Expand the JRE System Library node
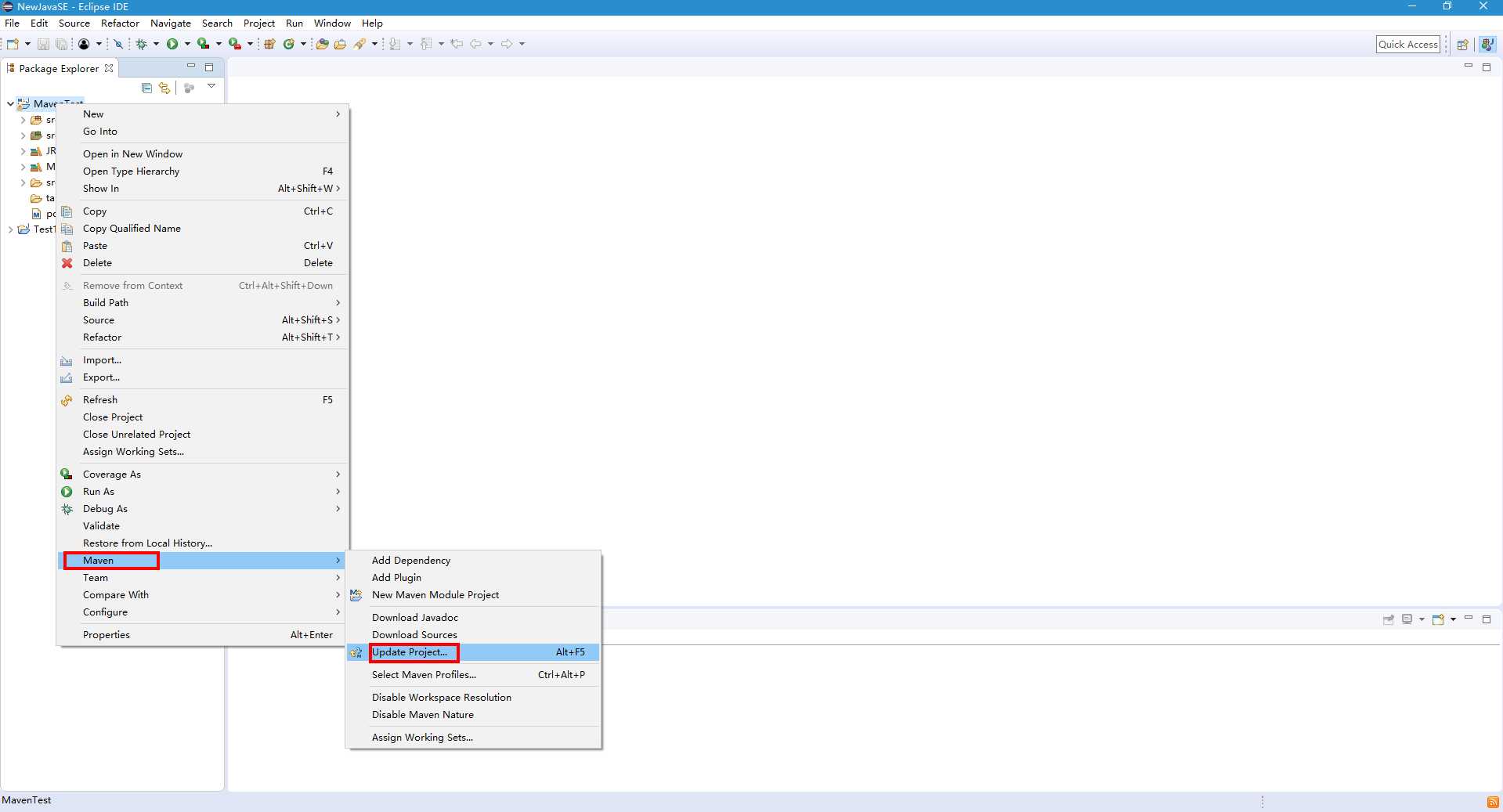The height and width of the screenshot is (812, 1503). pos(23,151)
